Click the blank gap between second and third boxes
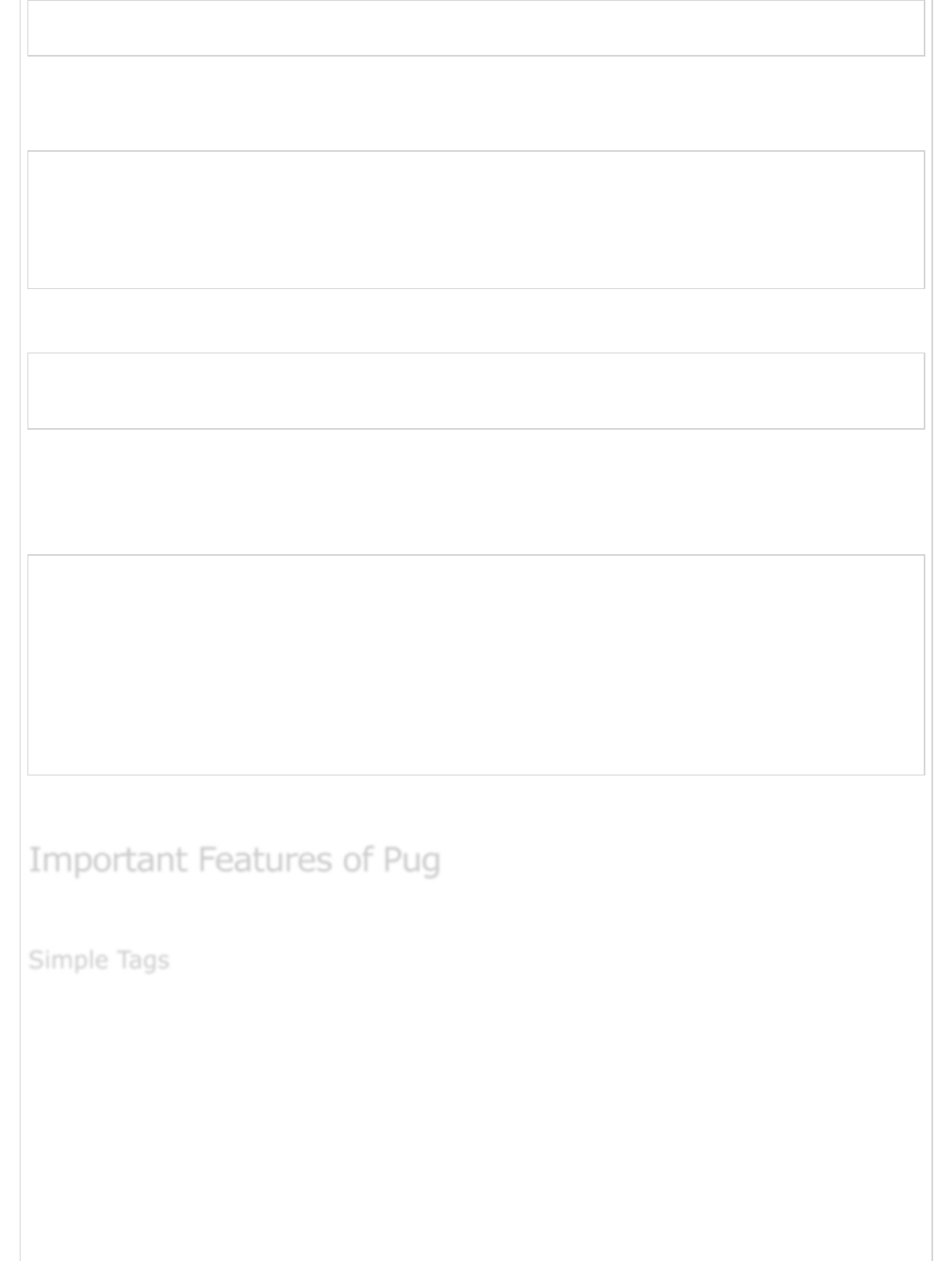Screen dimensions: 952x1261 point(476,321)
